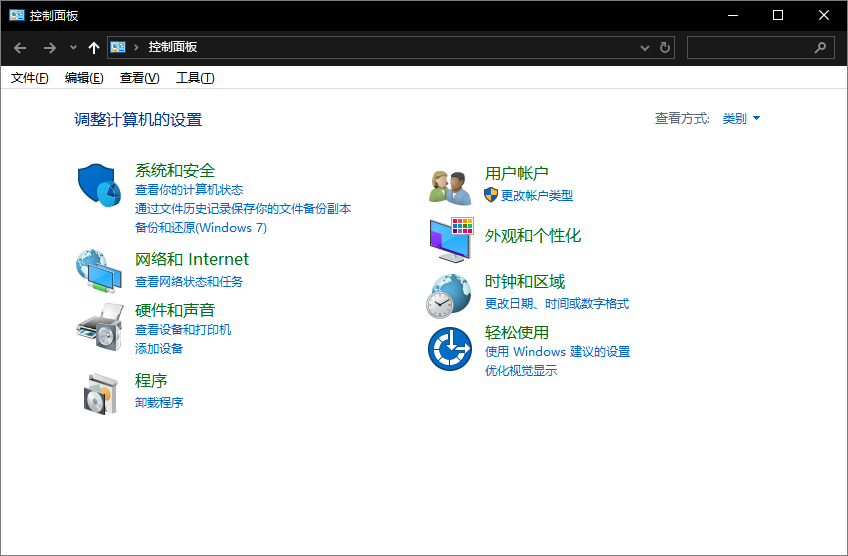Expand the address bar history dropdown
Viewport: 848px width, 556px height.
[645, 48]
